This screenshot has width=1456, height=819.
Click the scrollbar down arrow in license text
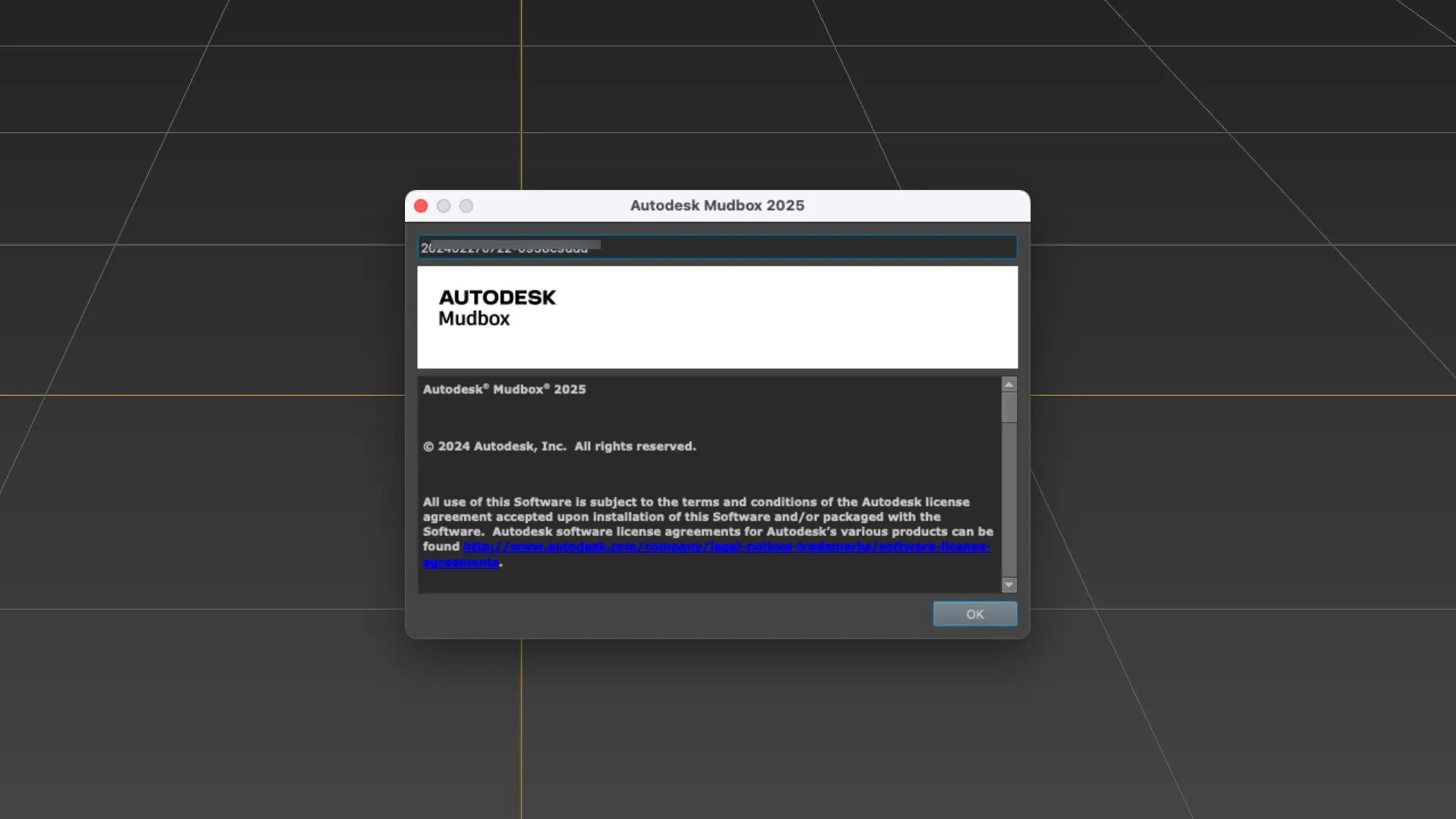[x=1009, y=585]
